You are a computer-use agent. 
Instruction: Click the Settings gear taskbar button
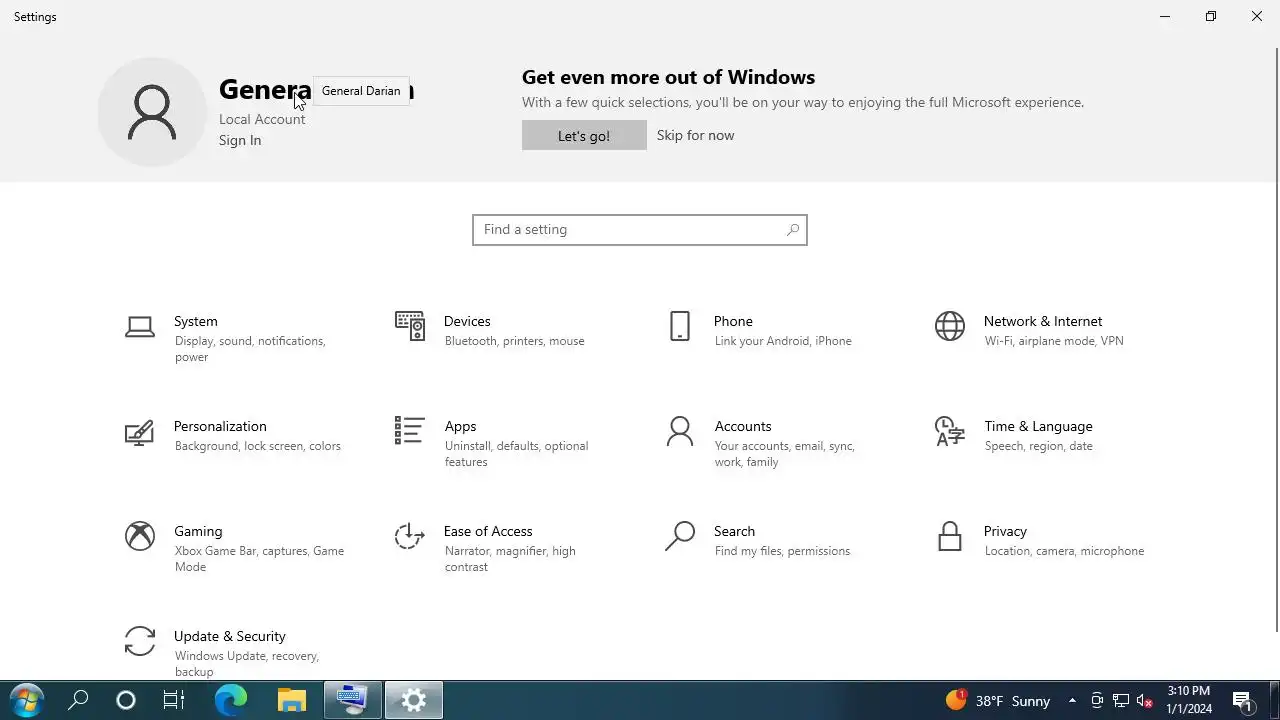413,700
